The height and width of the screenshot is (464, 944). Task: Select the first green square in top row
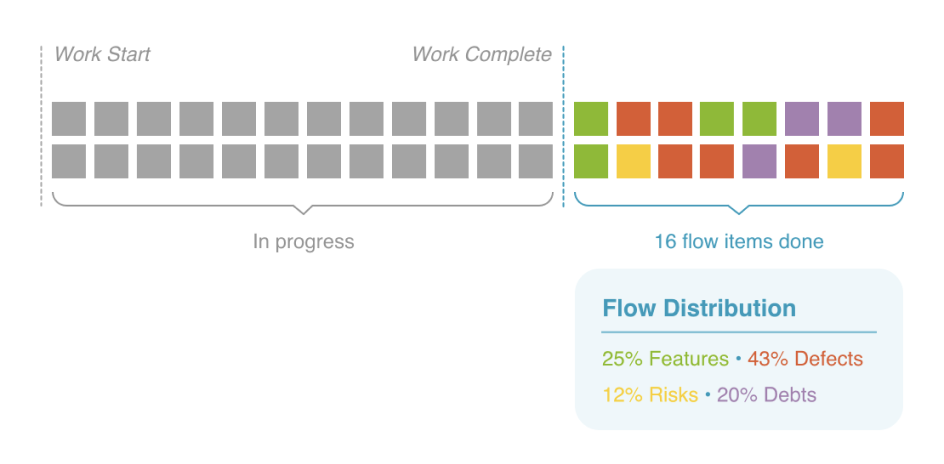[591, 118]
